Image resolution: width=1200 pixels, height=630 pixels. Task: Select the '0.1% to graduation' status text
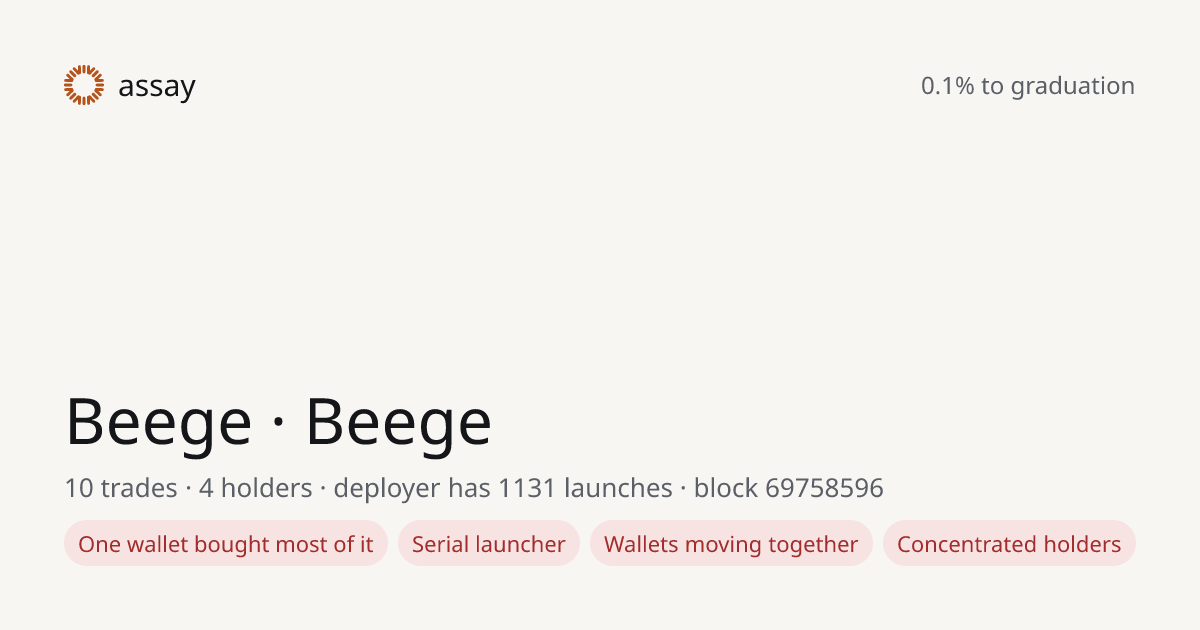(x=1028, y=86)
